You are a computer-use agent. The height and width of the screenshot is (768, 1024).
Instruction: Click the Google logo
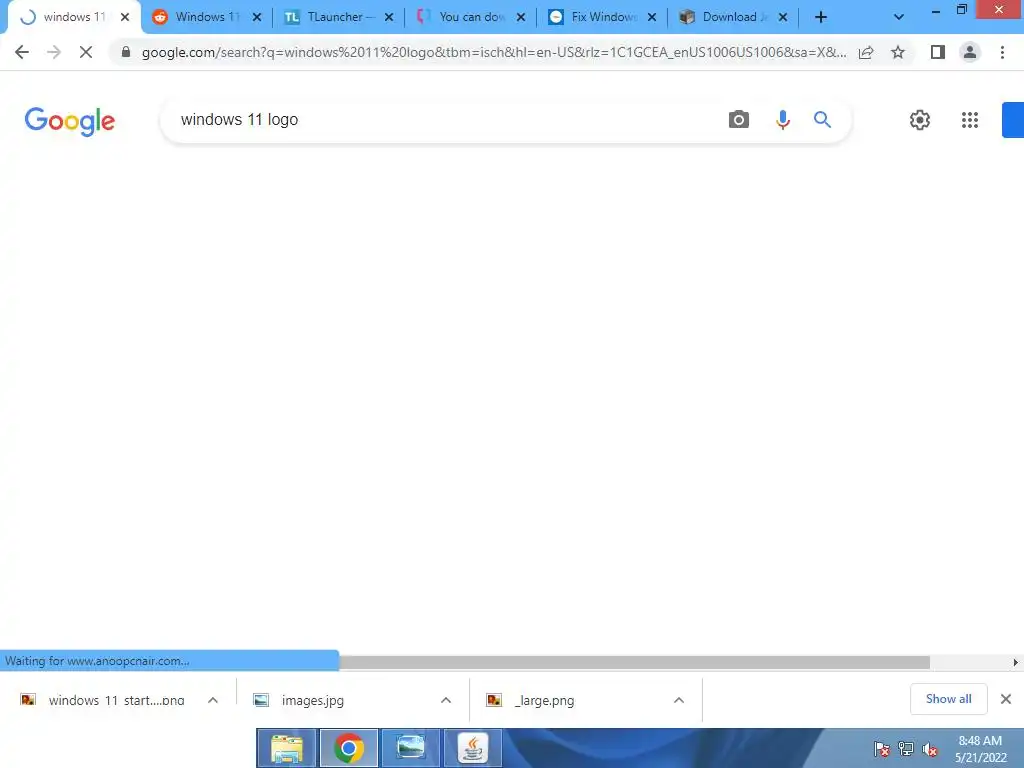pos(70,121)
